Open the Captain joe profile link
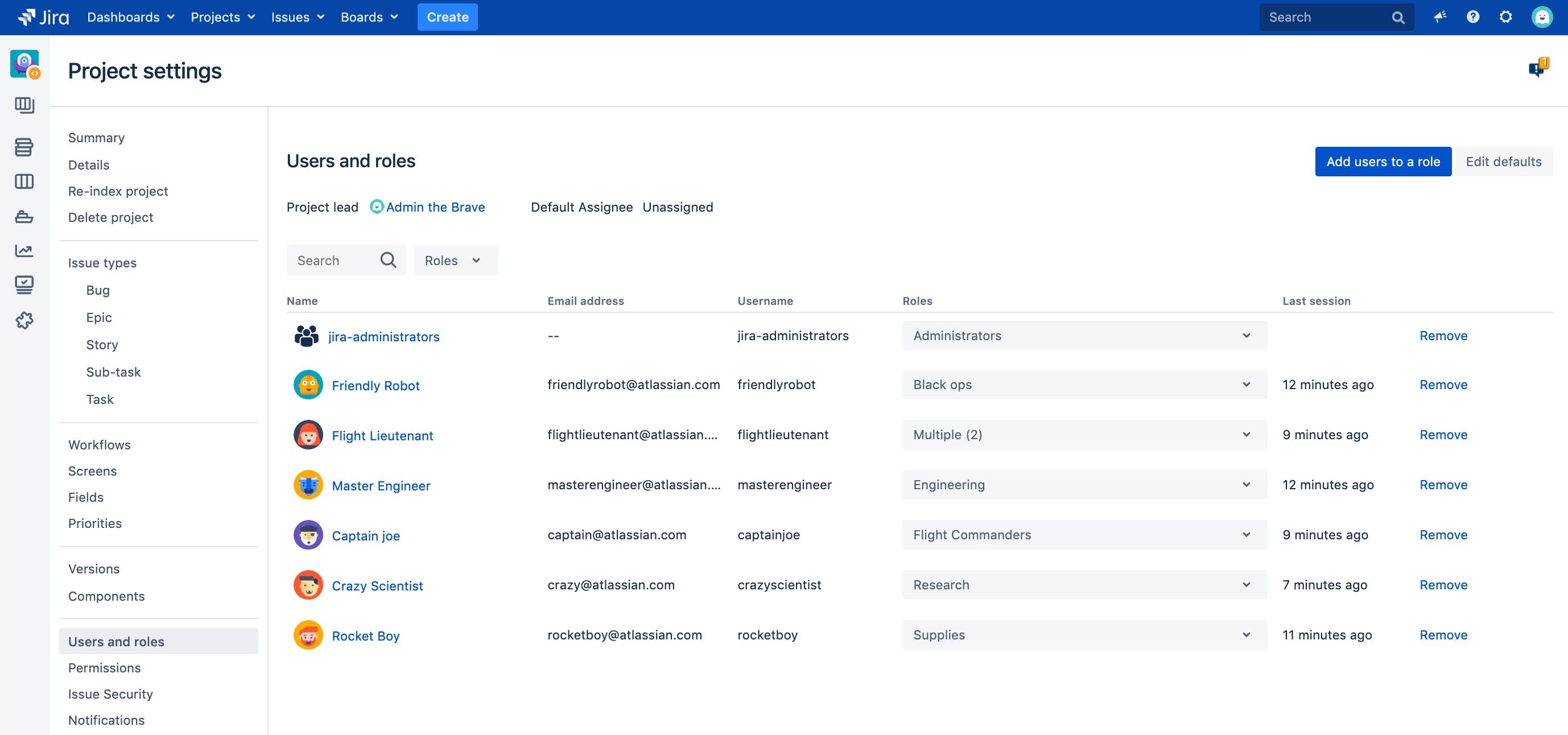1568x735 pixels. [x=366, y=536]
